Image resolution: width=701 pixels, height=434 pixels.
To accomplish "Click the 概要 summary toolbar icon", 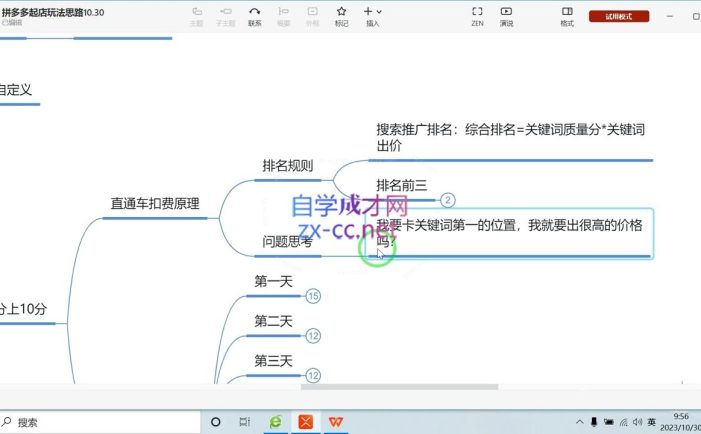I will click(x=283, y=12).
